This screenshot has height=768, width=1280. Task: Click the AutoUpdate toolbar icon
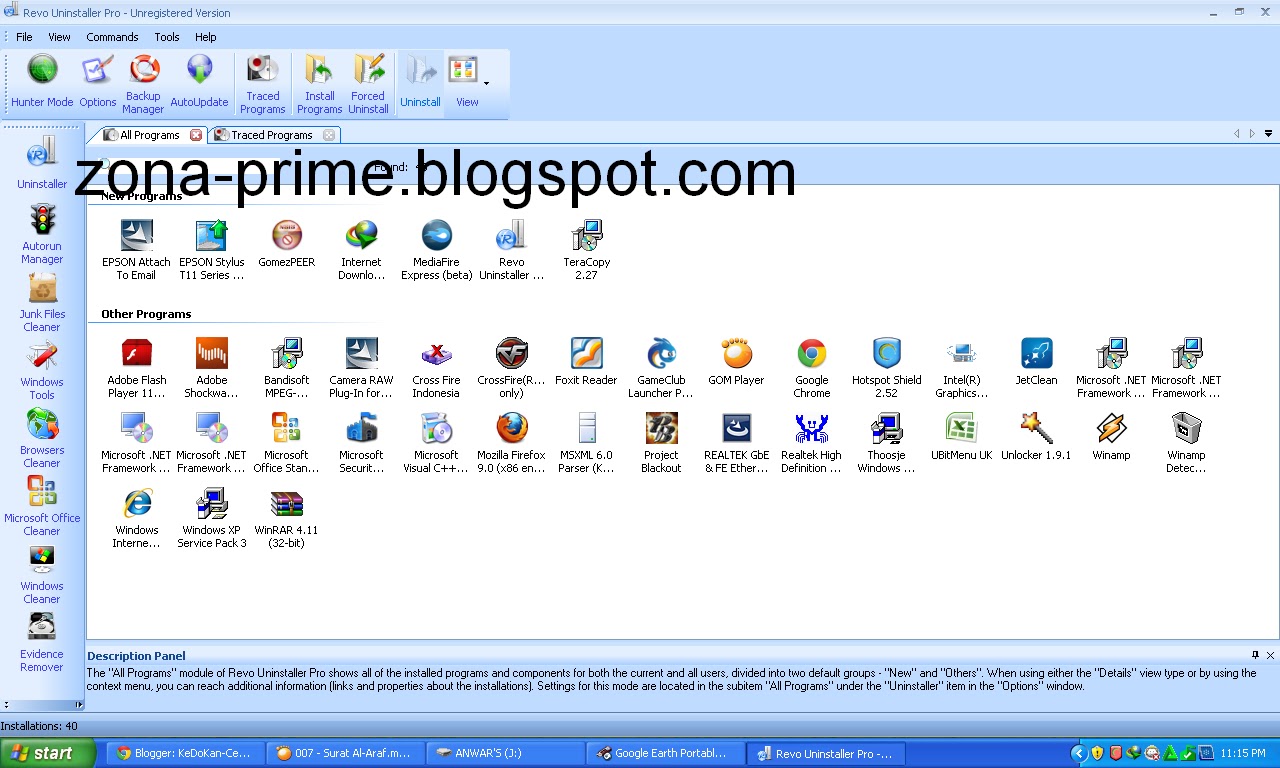pyautogui.click(x=199, y=83)
